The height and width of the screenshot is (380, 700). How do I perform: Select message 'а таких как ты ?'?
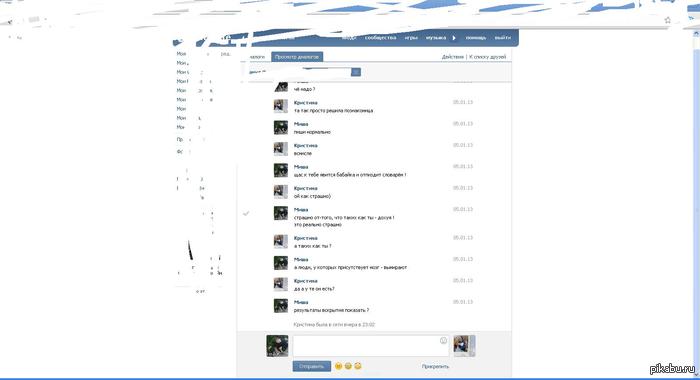[x=312, y=246]
